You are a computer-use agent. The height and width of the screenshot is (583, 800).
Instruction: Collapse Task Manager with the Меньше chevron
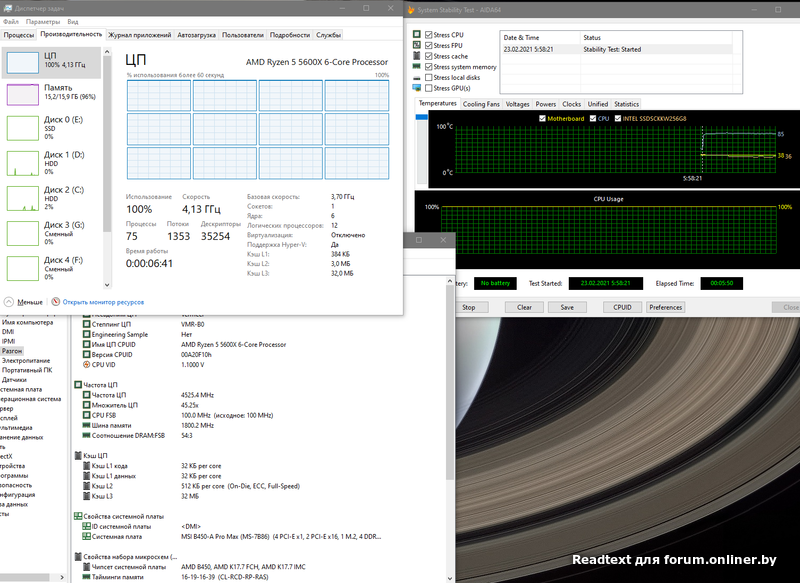tap(9, 301)
